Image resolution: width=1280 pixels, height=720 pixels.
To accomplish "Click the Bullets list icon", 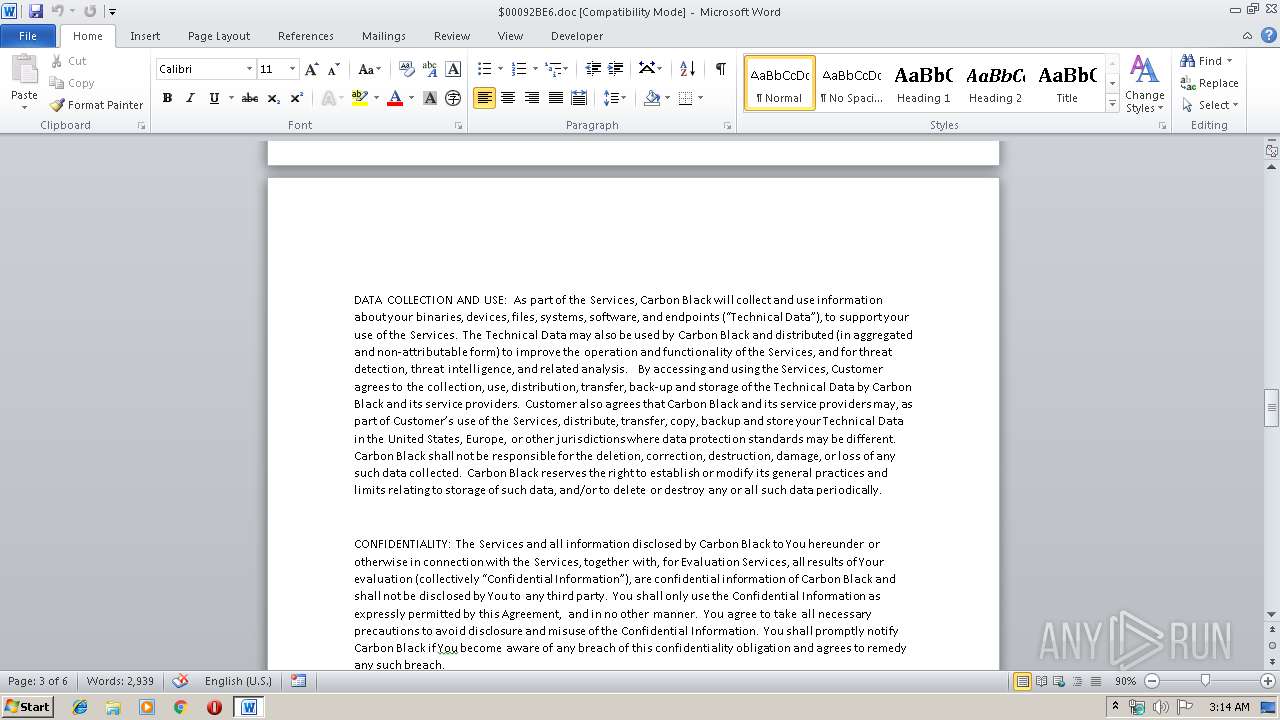I will 484,69.
